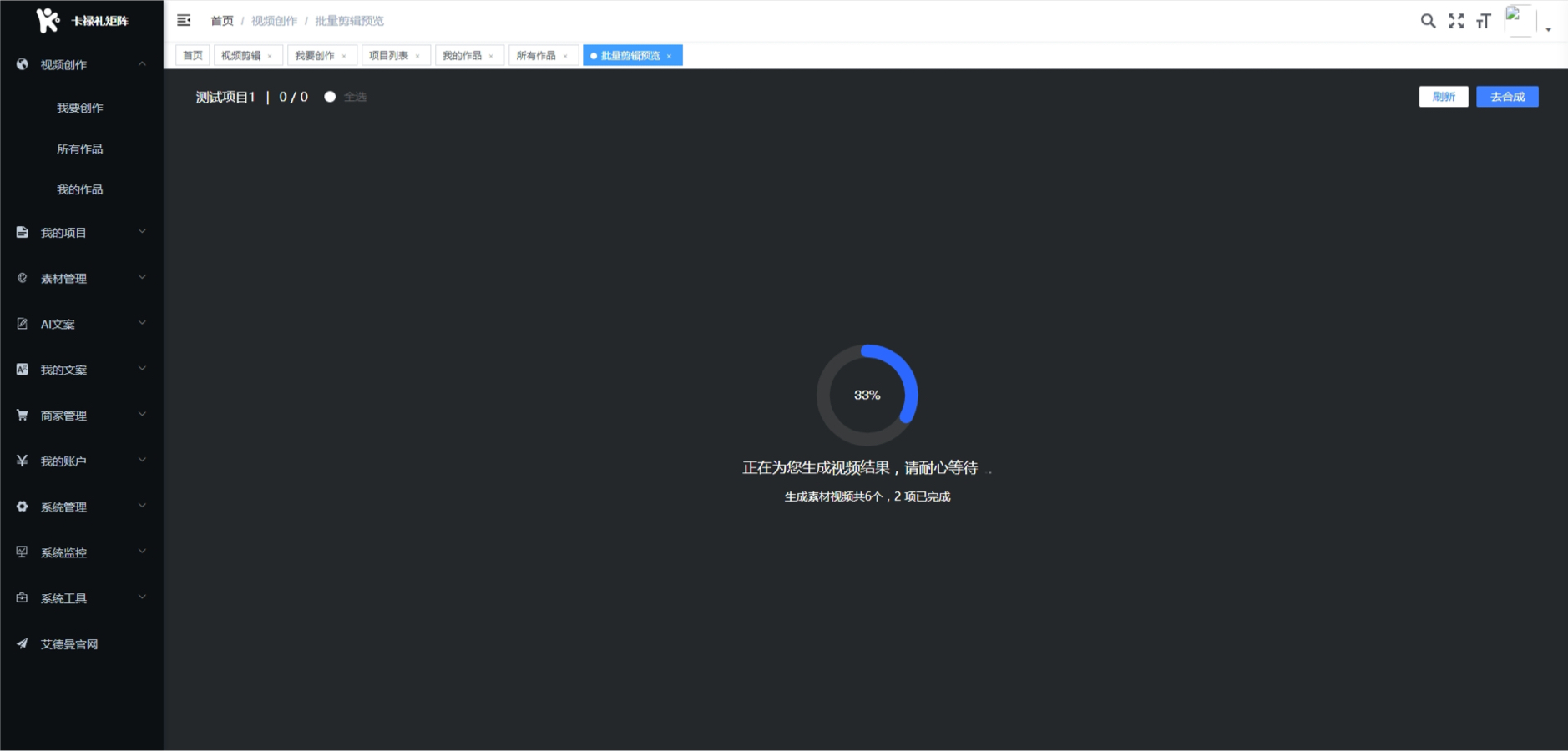The height and width of the screenshot is (751, 1568).
Task: Expand the 我的文案 menu chevron
Action: coord(142,369)
